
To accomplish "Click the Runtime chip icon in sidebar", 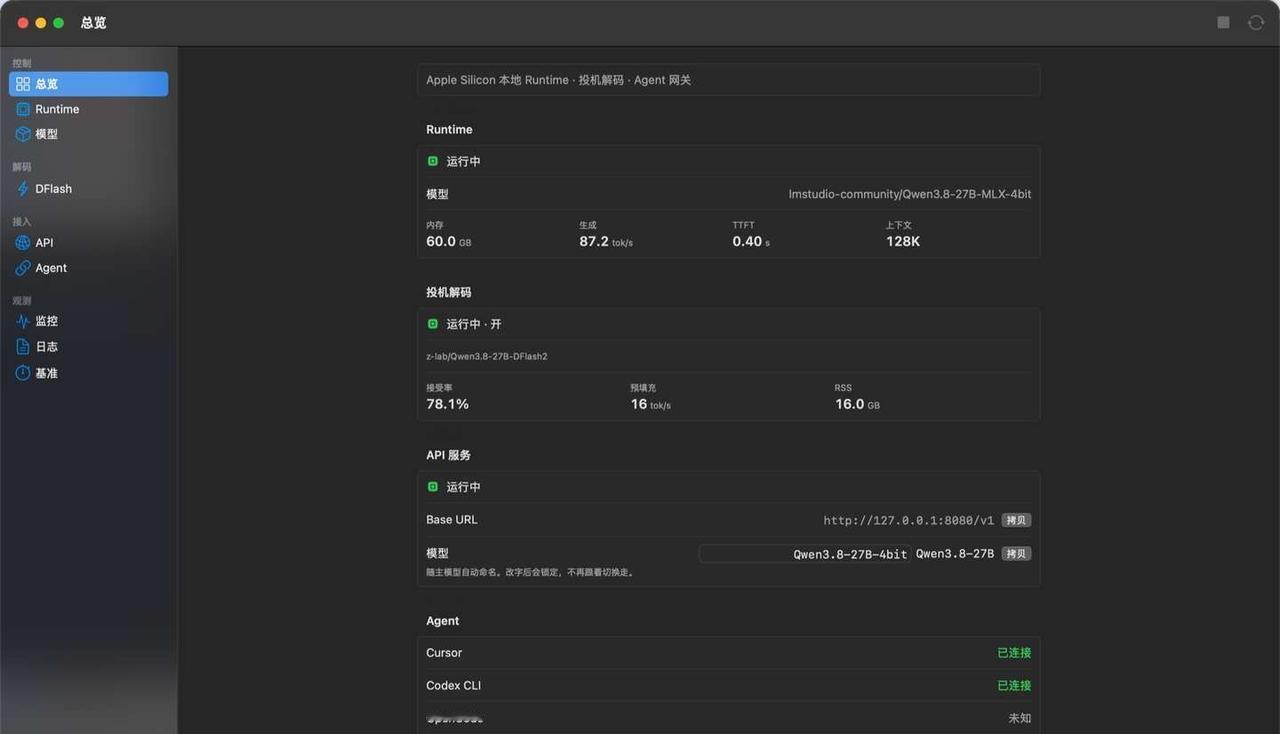I will tap(23, 109).
